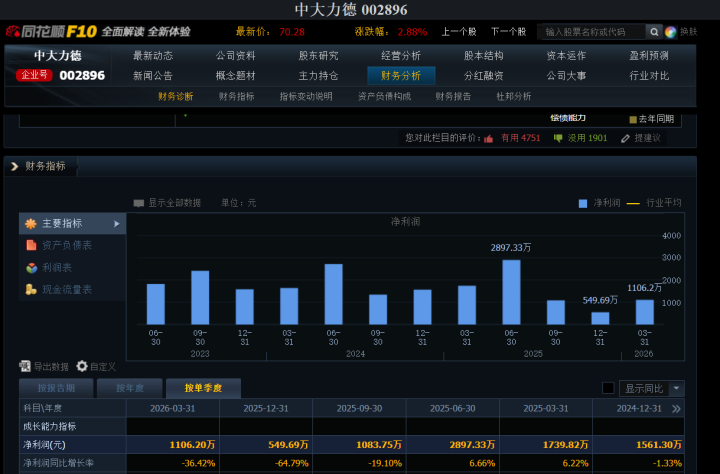The height and width of the screenshot is (474, 720).
Task: Click the 同花顺 F10 logo
Action: point(51,31)
